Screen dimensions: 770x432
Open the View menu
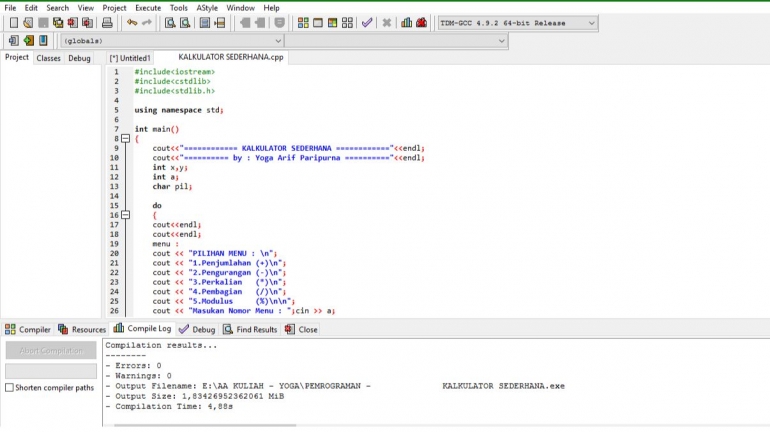[85, 8]
